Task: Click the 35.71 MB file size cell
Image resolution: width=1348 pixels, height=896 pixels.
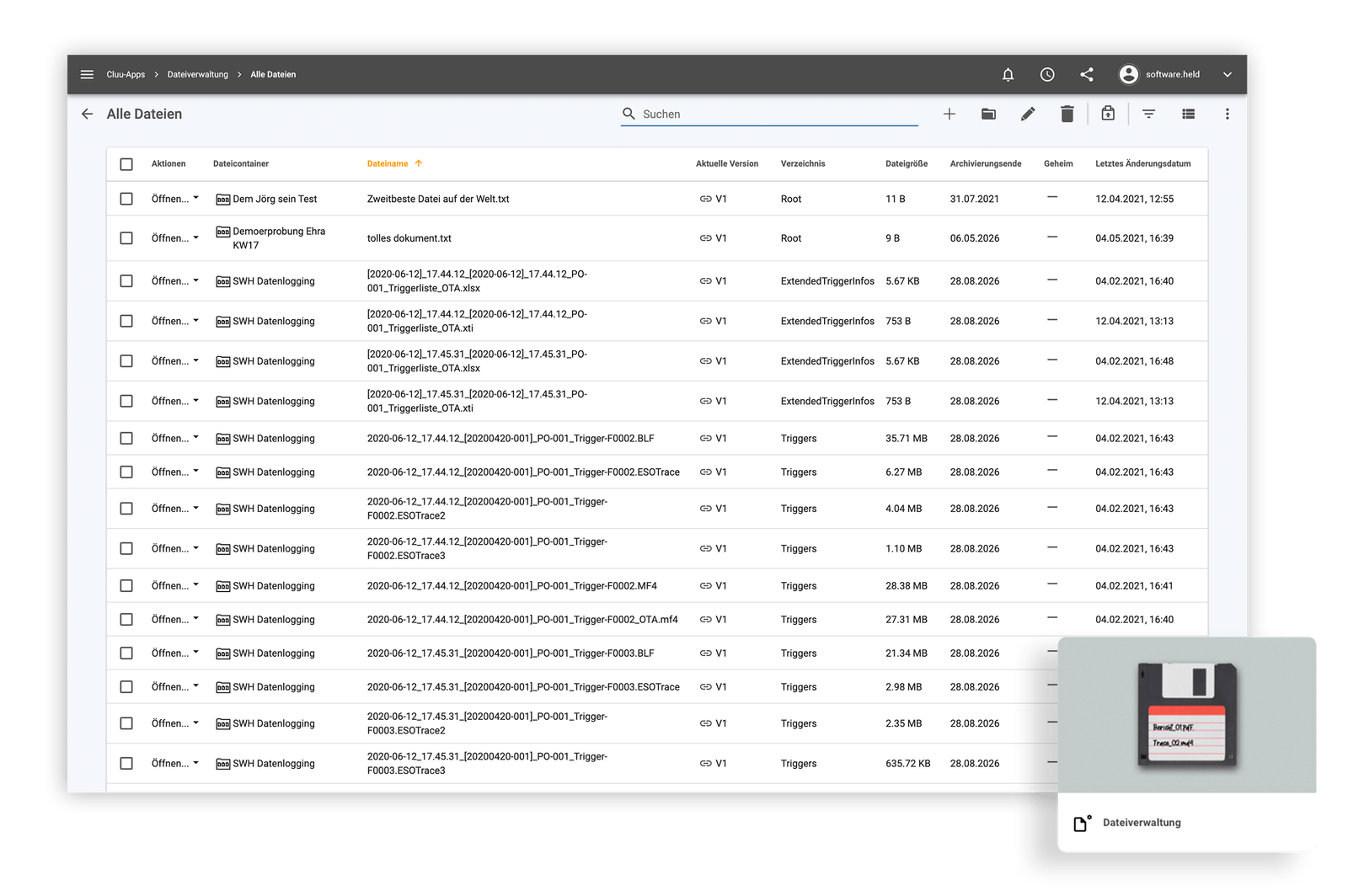Action: (x=906, y=438)
